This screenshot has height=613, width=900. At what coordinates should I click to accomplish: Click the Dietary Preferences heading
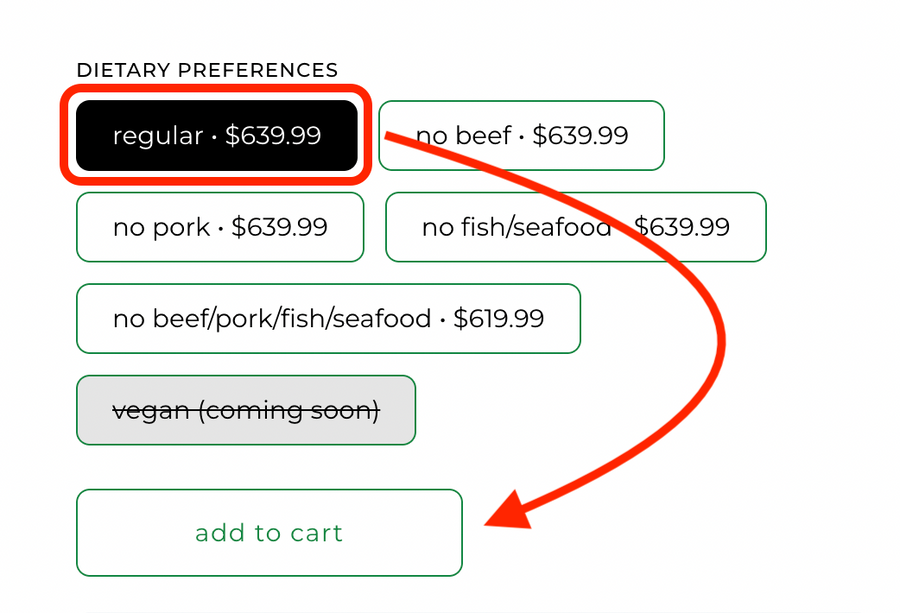coord(207,70)
